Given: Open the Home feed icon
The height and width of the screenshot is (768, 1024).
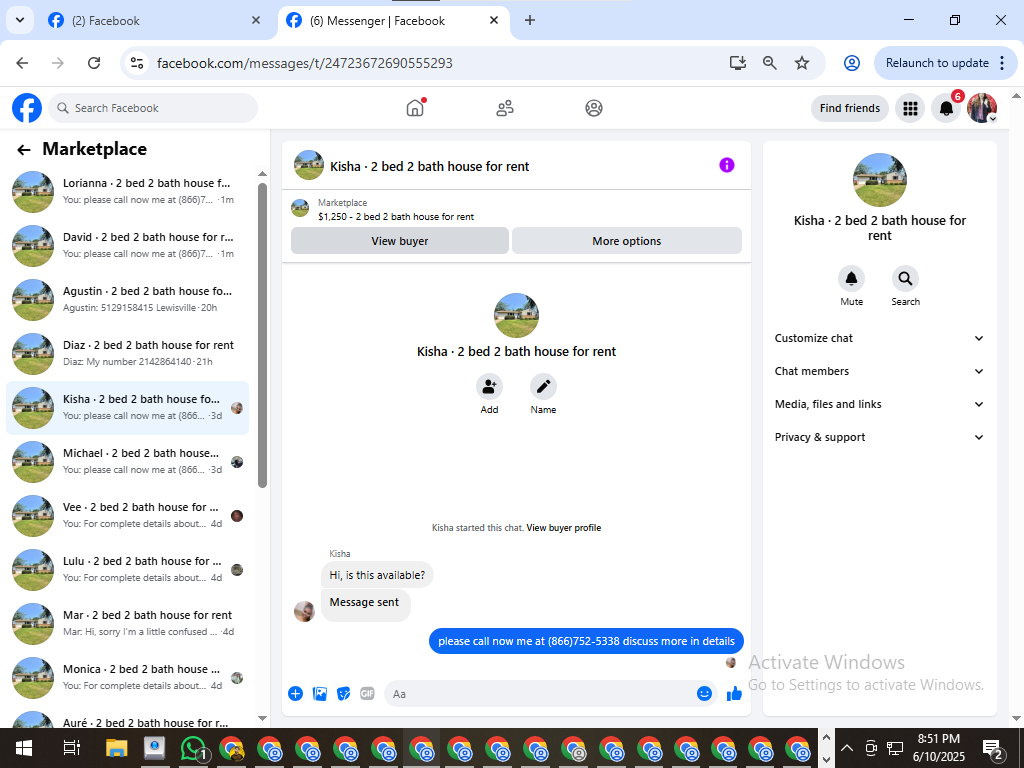Looking at the screenshot, I should pyautogui.click(x=415, y=108).
